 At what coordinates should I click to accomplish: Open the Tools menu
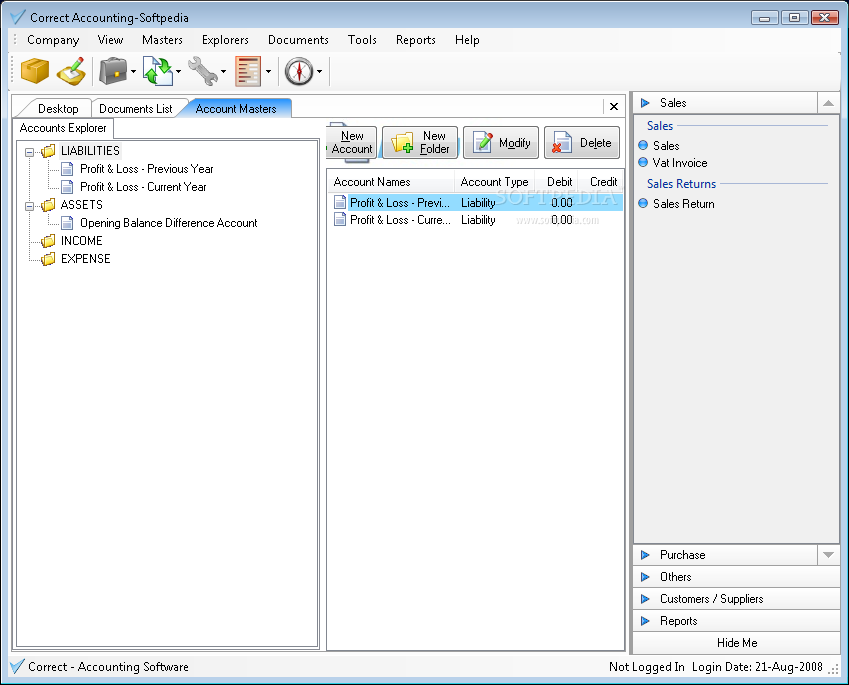362,40
